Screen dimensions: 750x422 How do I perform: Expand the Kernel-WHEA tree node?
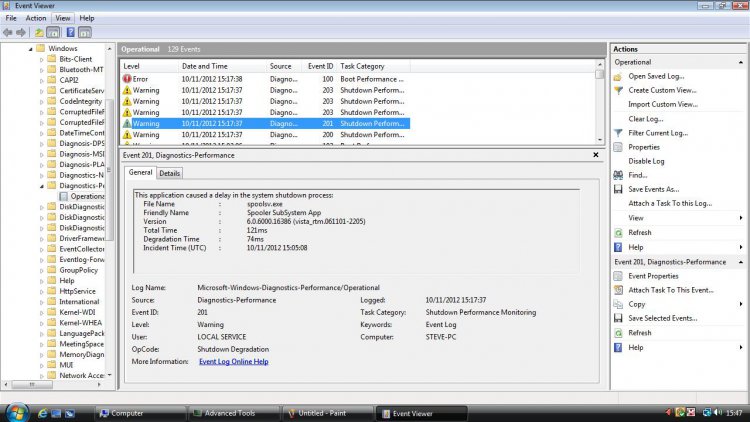click(42, 323)
